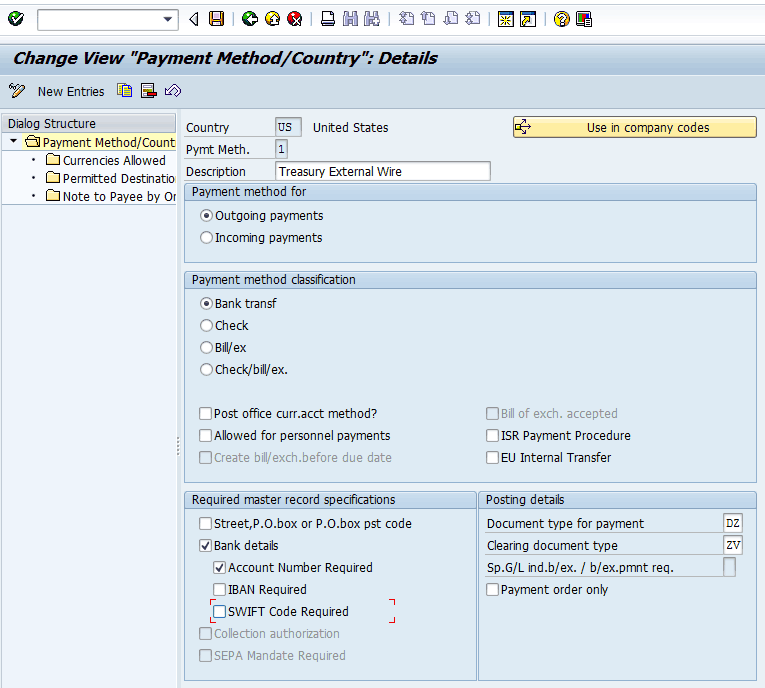This screenshot has width=765, height=688.
Task: Enable the SWIFT Code Required checkbox
Action: [x=220, y=612]
